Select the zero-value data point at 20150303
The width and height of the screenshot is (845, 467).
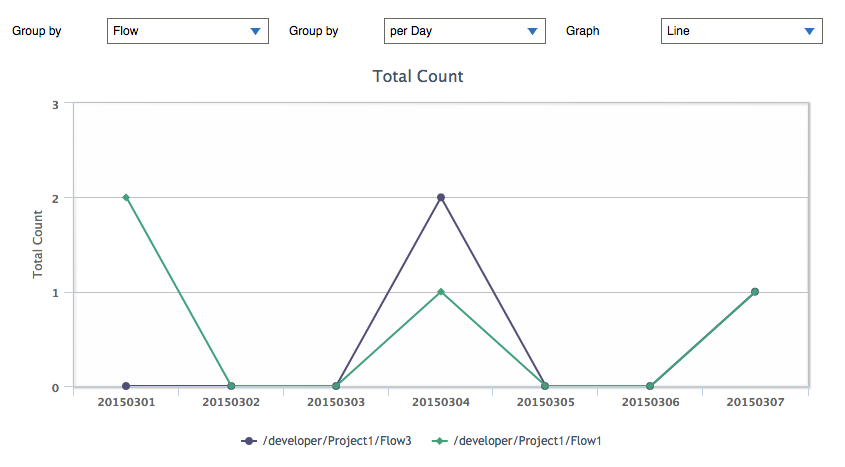[336, 386]
